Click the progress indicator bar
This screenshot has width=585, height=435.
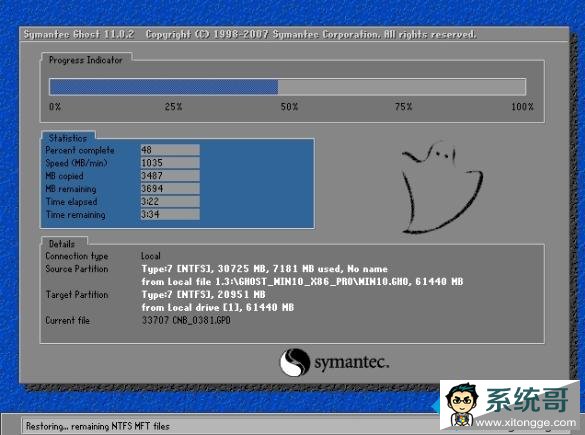coord(288,87)
